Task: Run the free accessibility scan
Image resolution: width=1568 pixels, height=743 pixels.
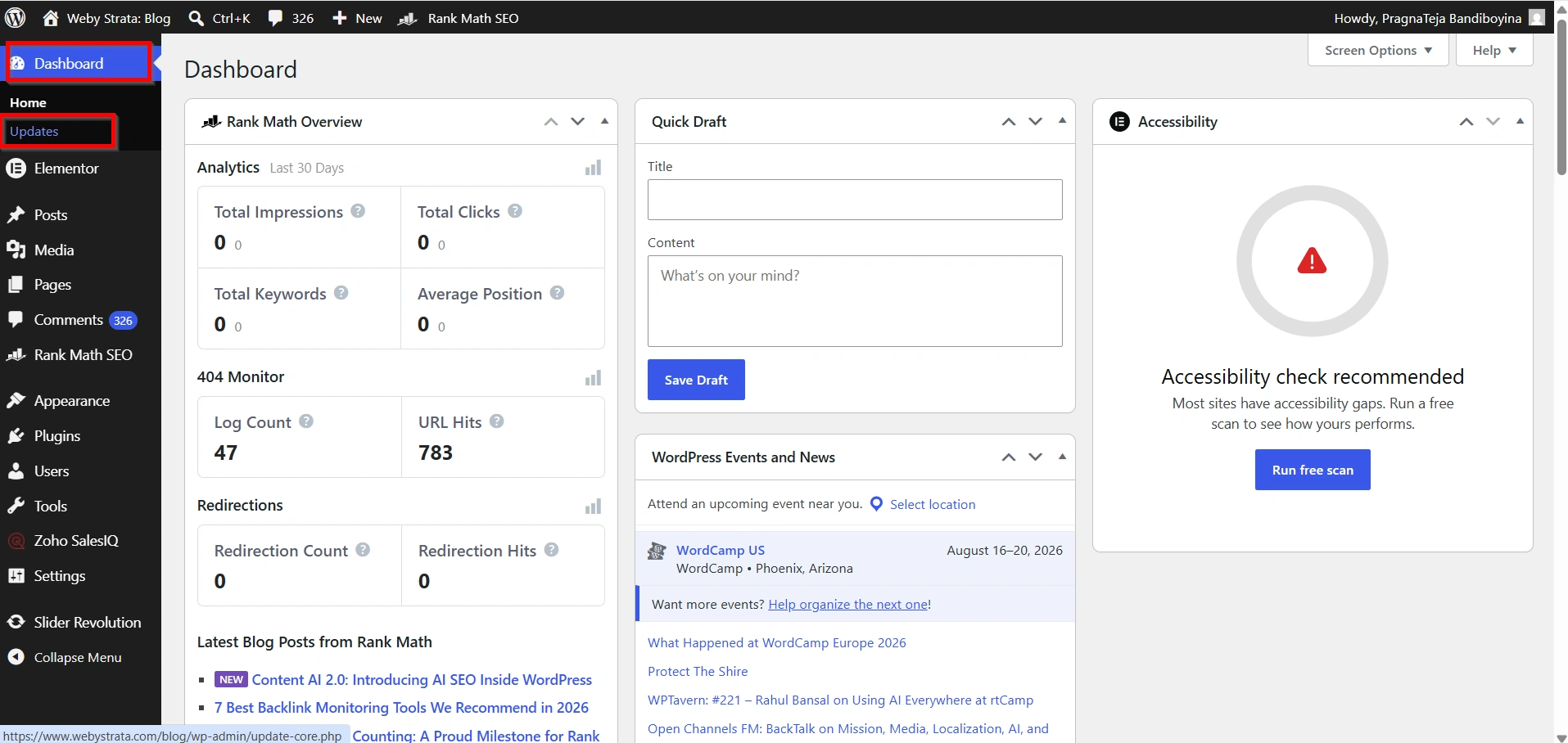Action: pos(1313,470)
